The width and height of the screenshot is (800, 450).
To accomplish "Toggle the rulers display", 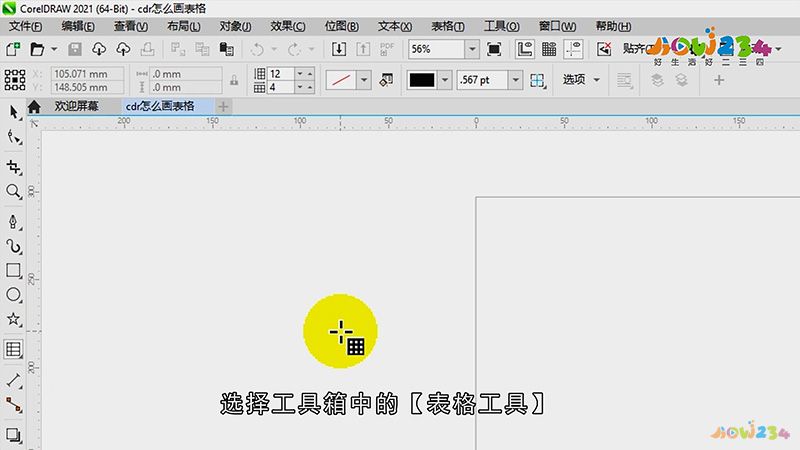I will click(524, 49).
